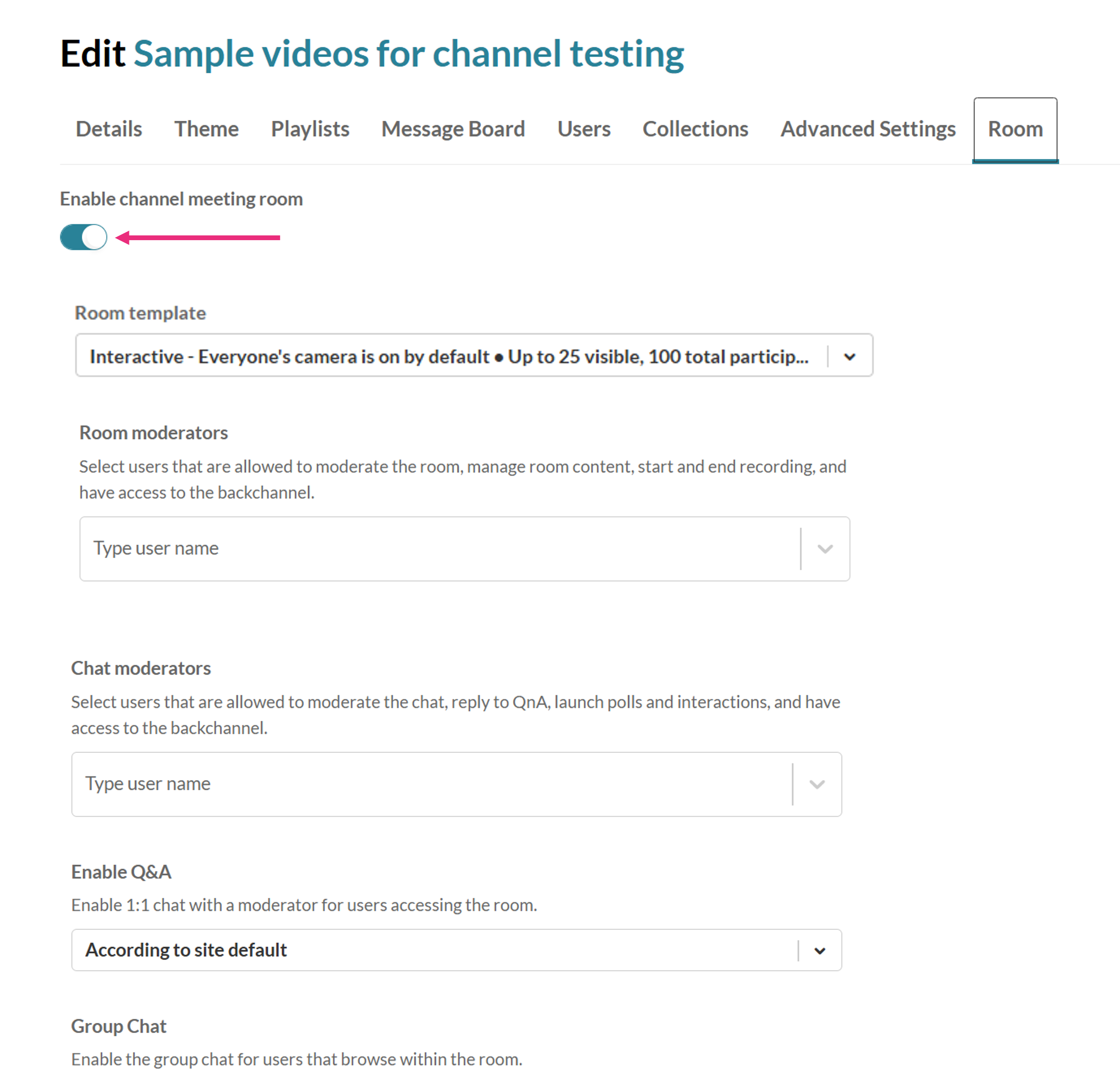The width and height of the screenshot is (1120, 1071).
Task: Click the Room moderators chevron arrow
Action: 825,549
